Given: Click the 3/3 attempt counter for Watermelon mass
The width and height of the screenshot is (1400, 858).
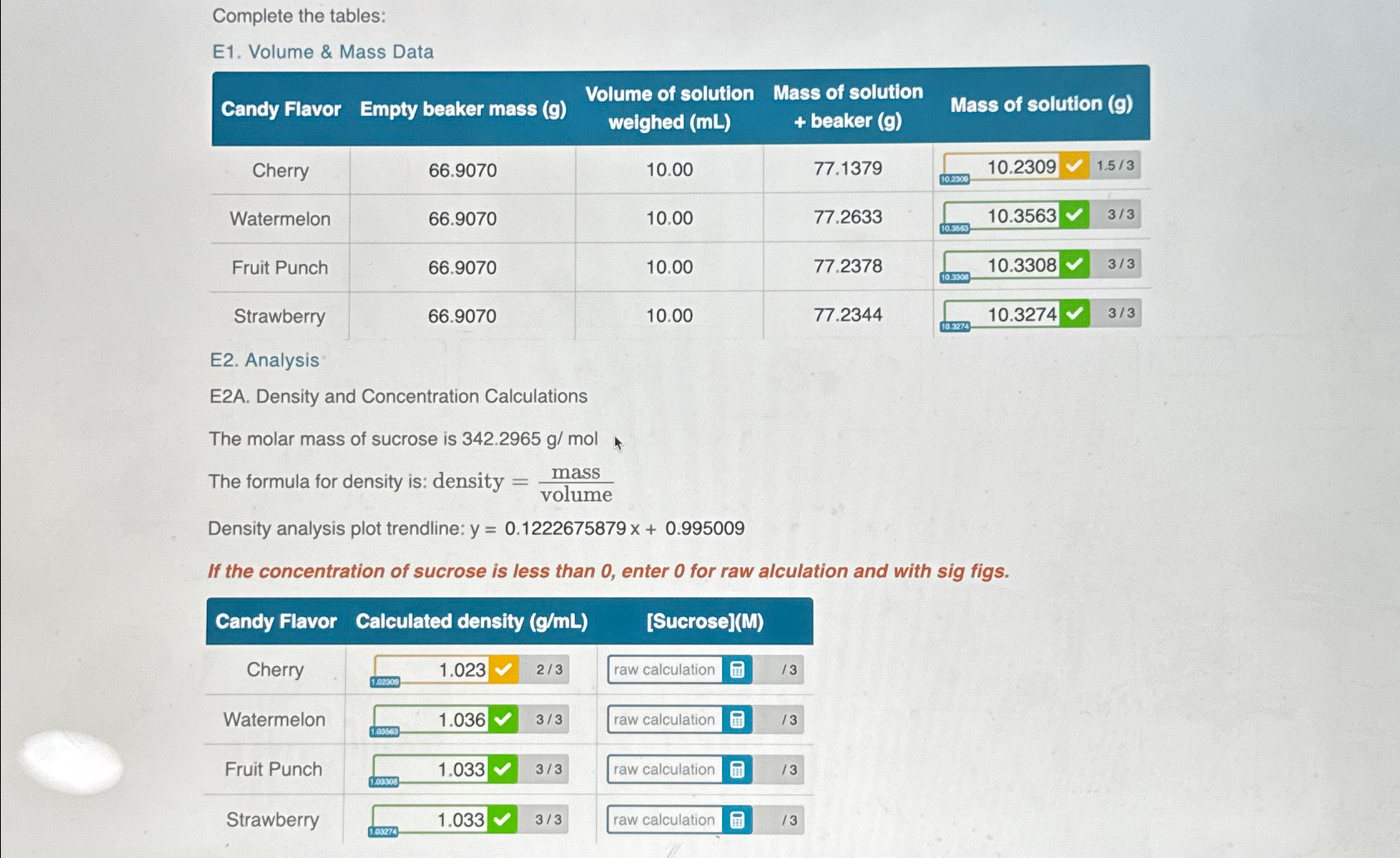Looking at the screenshot, I should click(x=1120, y=215).
